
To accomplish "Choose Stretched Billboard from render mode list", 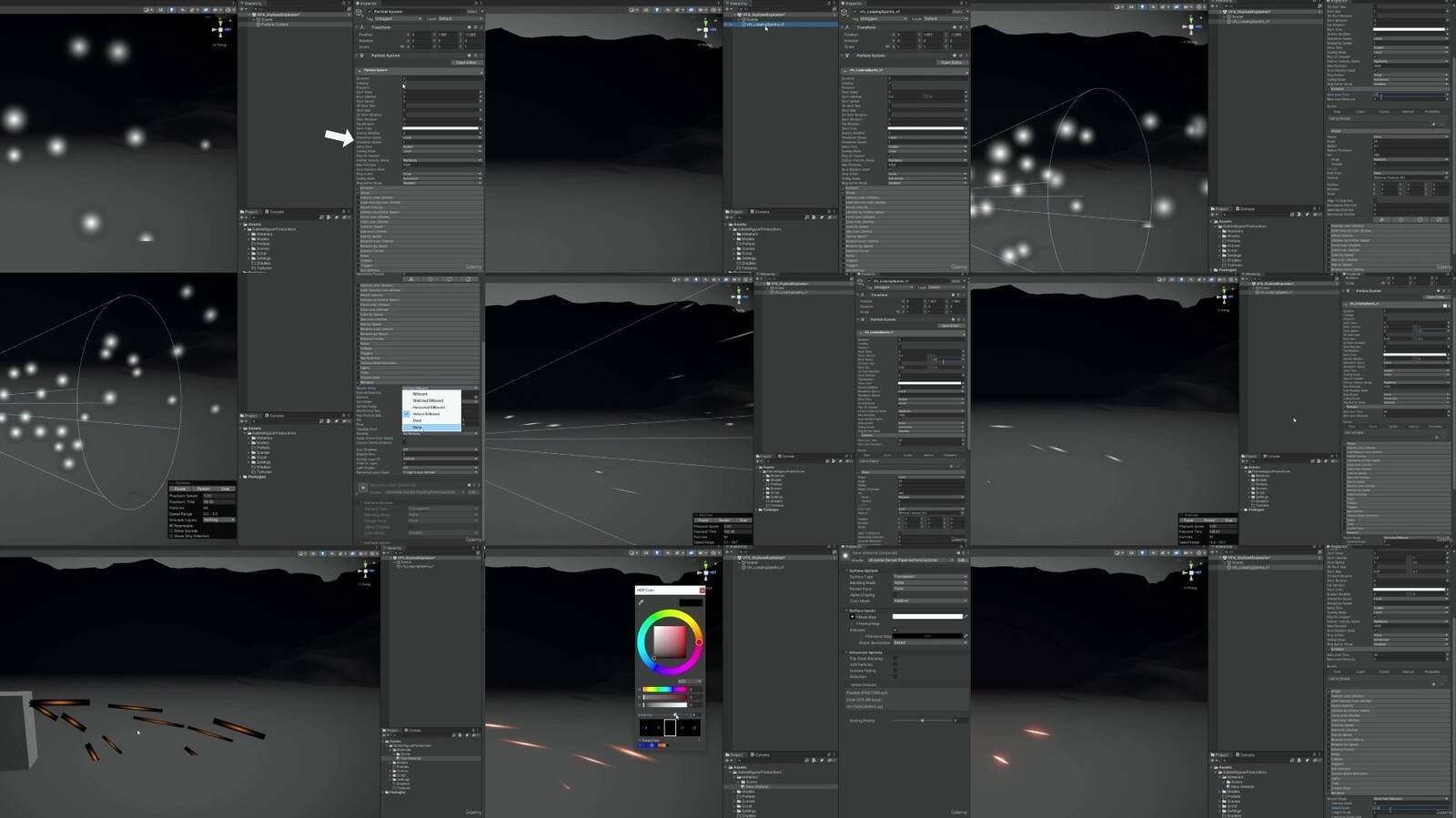I will tap(428, 400).
